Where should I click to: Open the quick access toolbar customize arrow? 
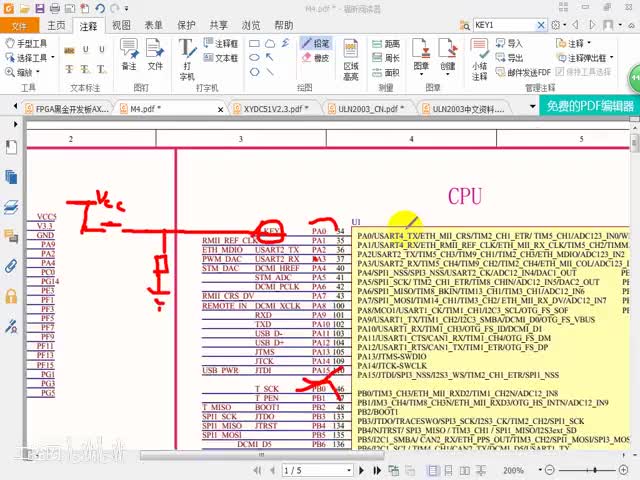point(127,8)
